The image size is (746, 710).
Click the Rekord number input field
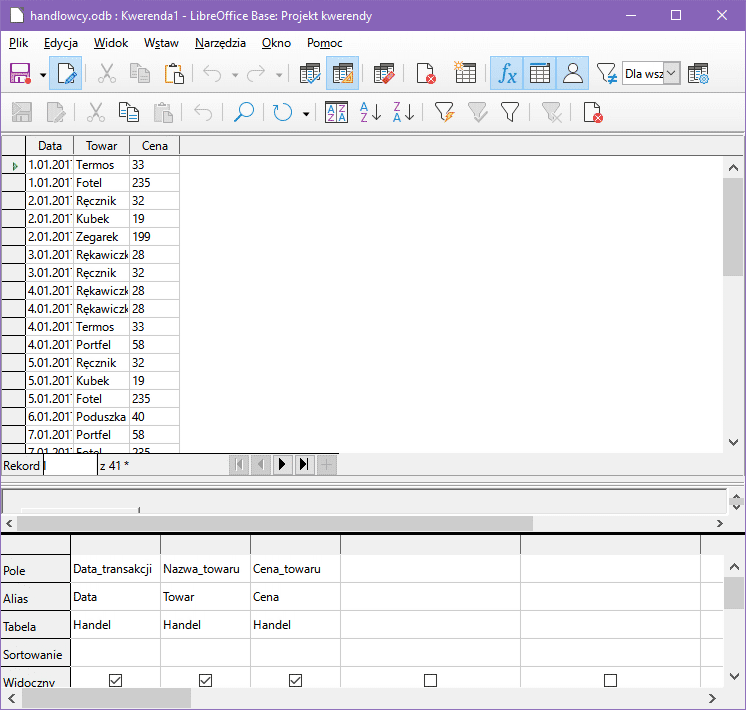[70, 465]
